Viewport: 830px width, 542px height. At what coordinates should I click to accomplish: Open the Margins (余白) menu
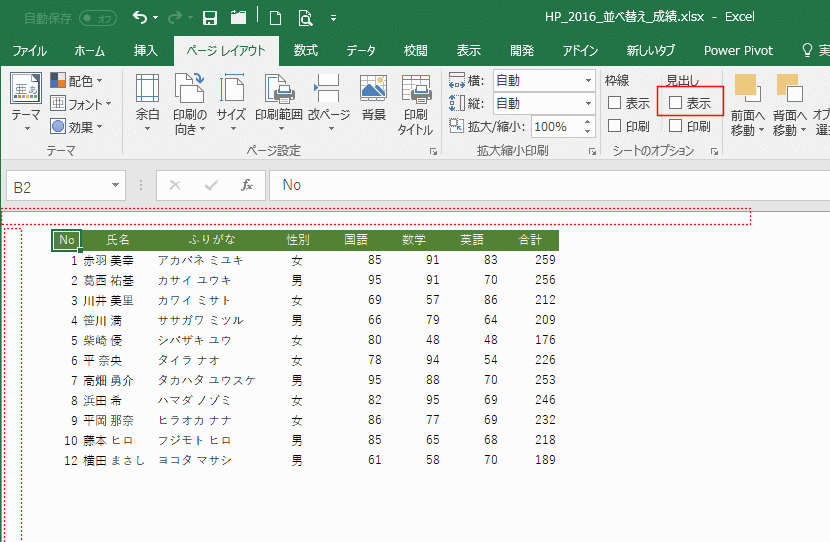147,103
